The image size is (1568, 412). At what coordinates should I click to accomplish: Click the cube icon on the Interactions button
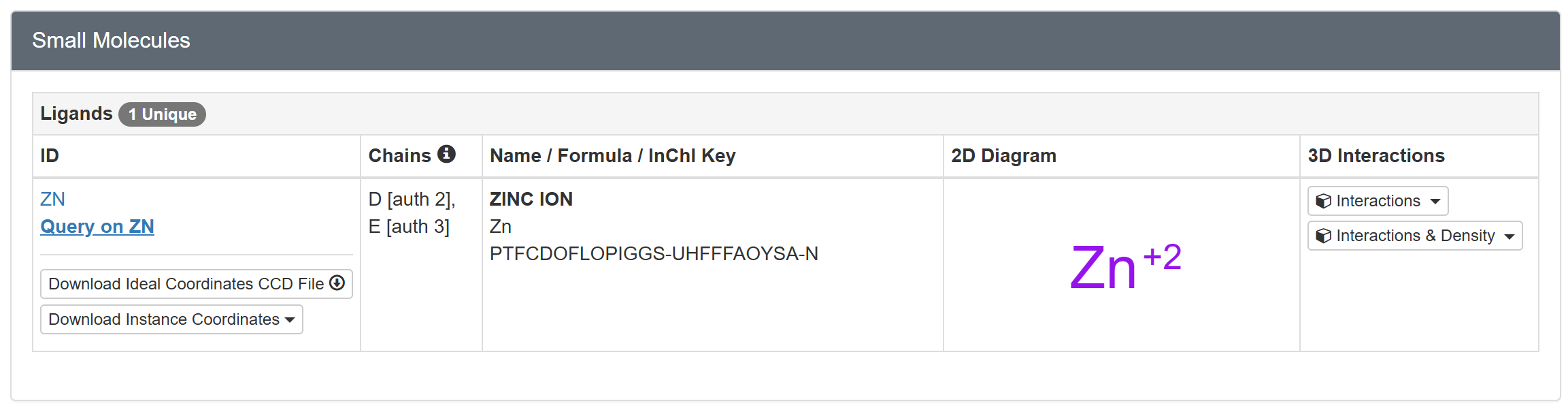click(x=1323, y=201)
